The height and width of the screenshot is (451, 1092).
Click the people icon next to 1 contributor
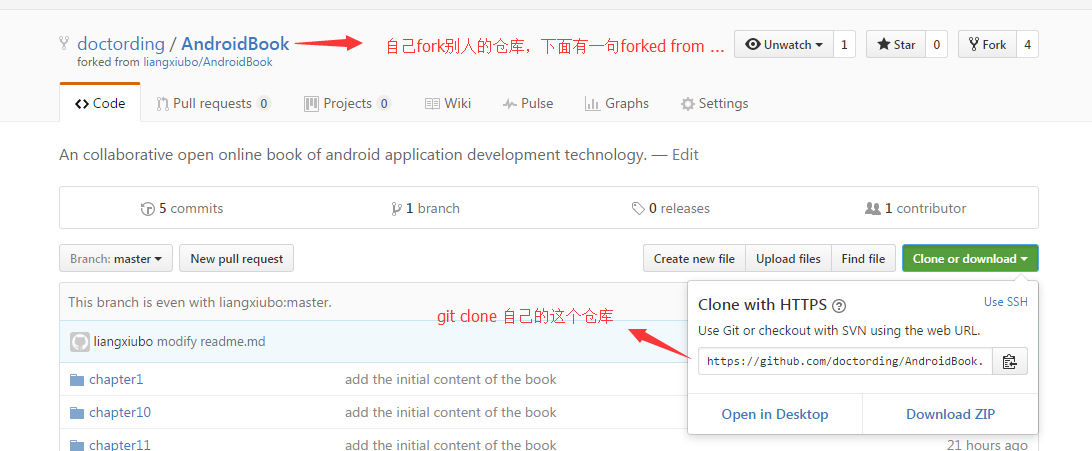click(x=873, y=208)
